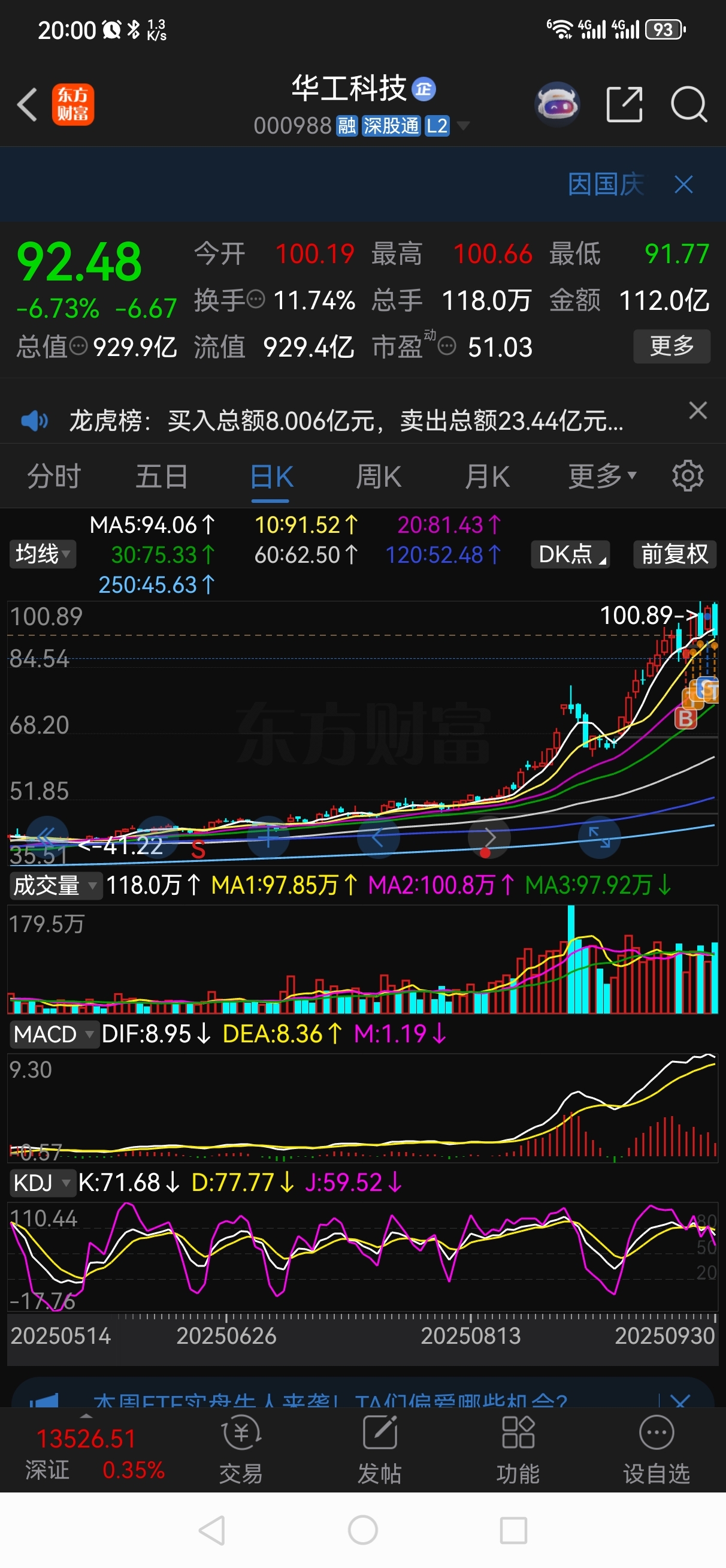The height and width of the screenshot is (1568, 726).
Task: Tap the current price 92.48
Action: (79, 262)
